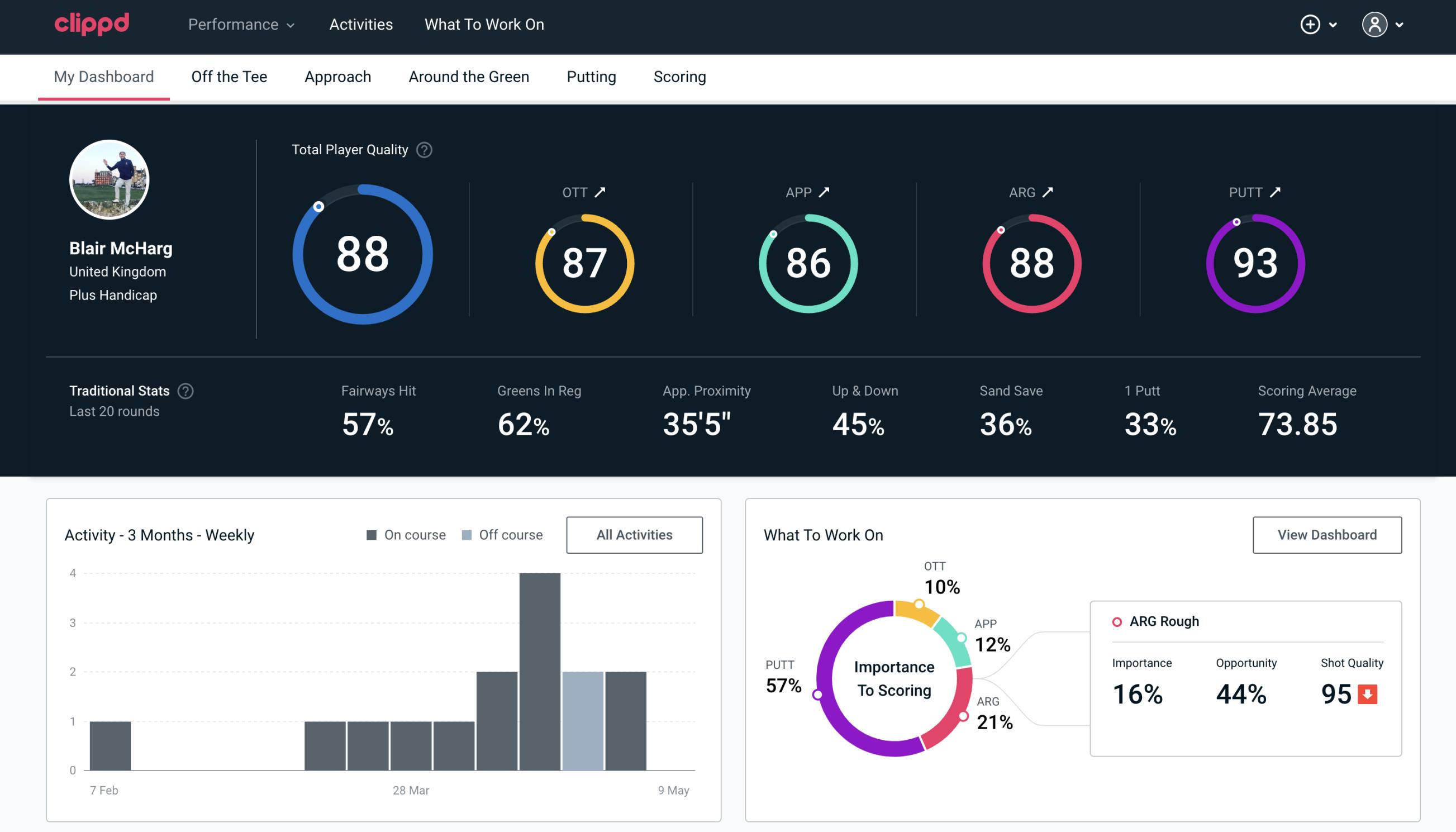Screen dimensions: 1456x832
Task: Click the PUTT performance score icon
Action: [x=1254, y=262]
